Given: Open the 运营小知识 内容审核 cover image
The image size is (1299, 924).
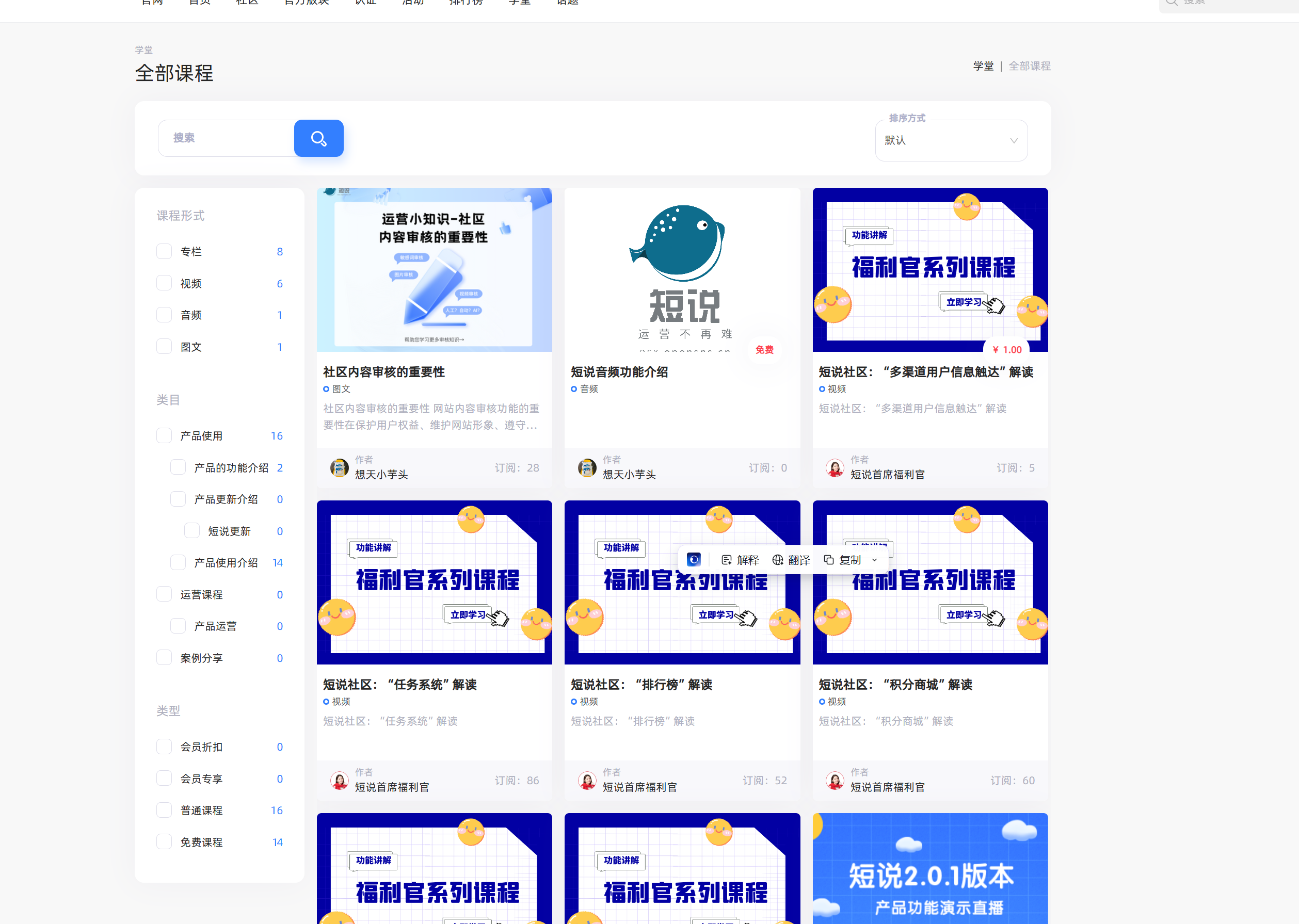Looking at the screenshot, I should point(434,270).
